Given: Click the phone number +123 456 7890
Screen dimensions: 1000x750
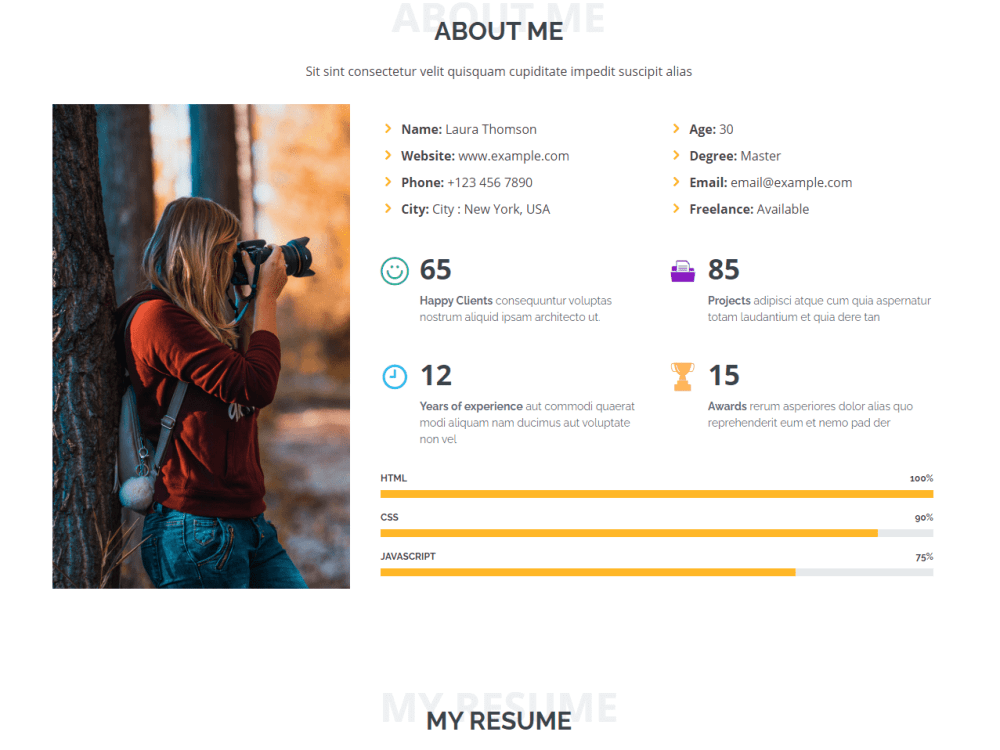Looking at the screenshot, I should [x=490, y=183].
